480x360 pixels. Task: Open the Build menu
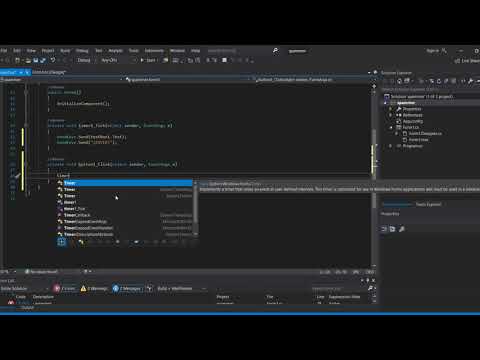click(x=65, y=51)
